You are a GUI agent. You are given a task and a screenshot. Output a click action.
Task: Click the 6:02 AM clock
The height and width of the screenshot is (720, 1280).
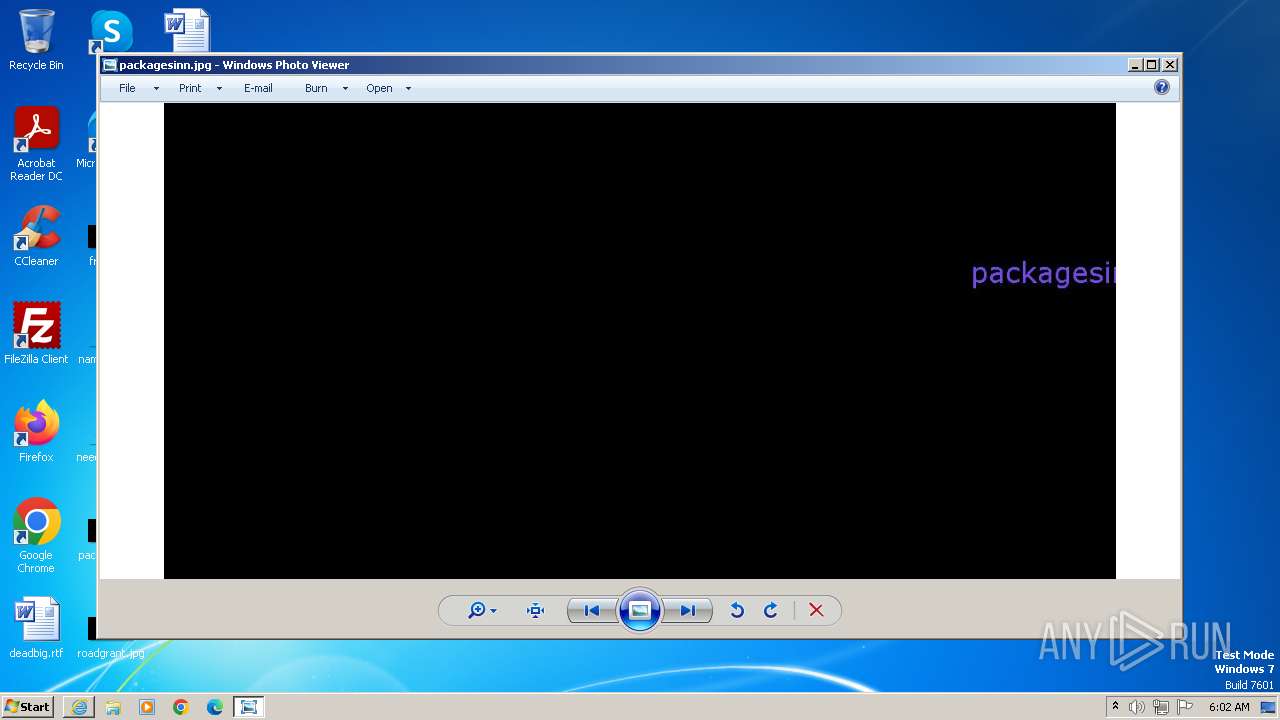(1229, 707)
